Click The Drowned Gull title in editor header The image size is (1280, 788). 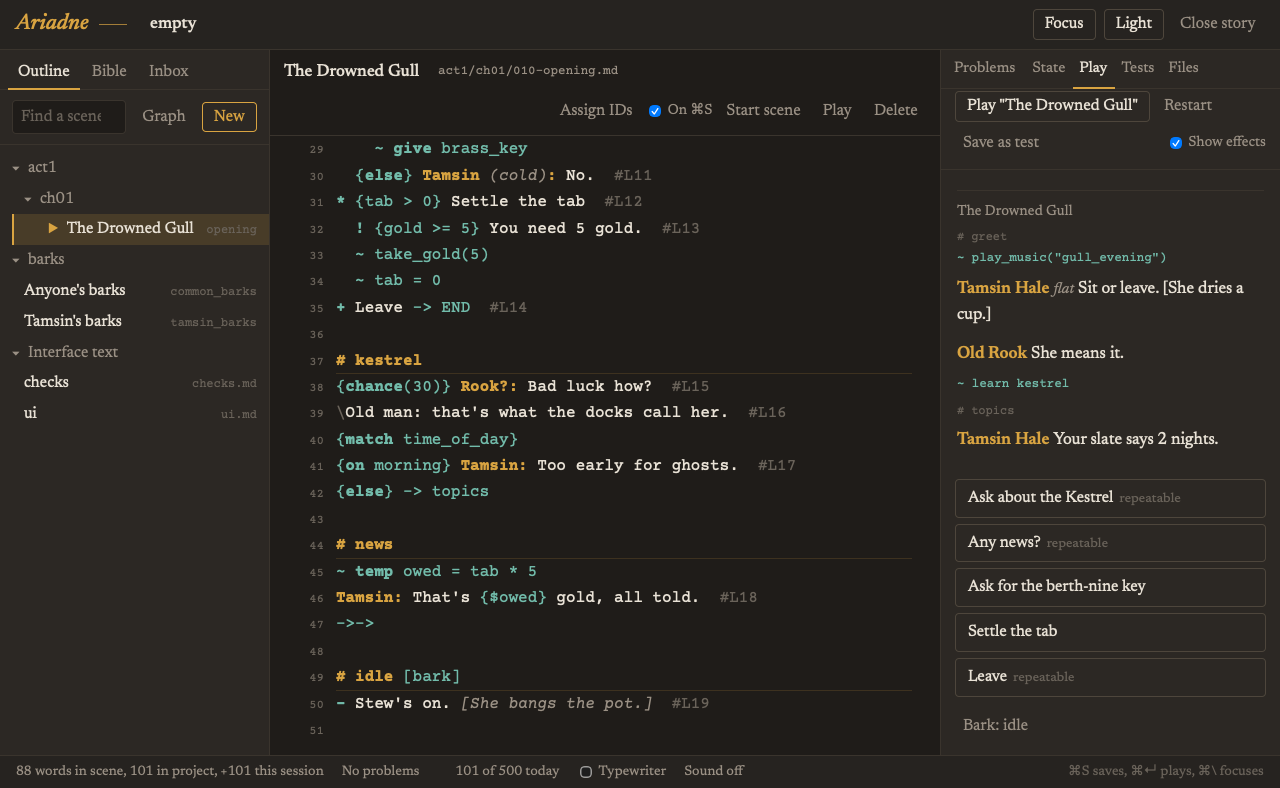coord(351,70)
